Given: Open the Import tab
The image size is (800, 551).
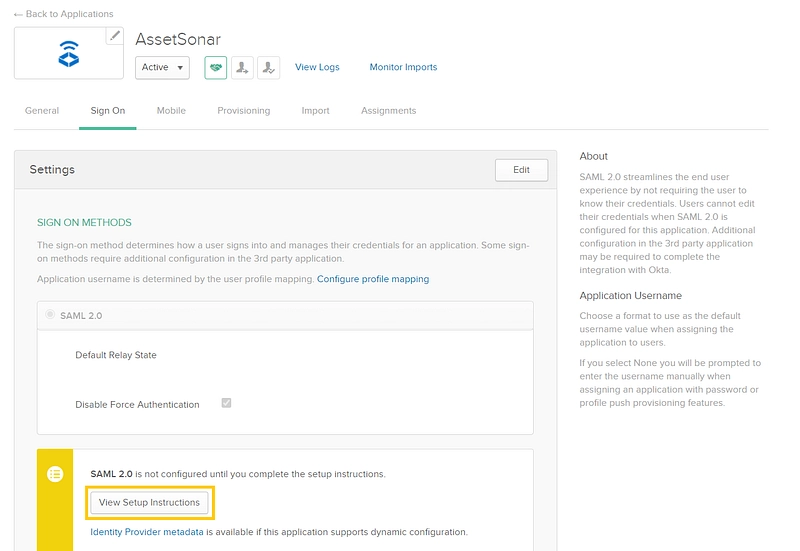Looking at the screenshot, I should pyautogui.click(x=315, y=111).
